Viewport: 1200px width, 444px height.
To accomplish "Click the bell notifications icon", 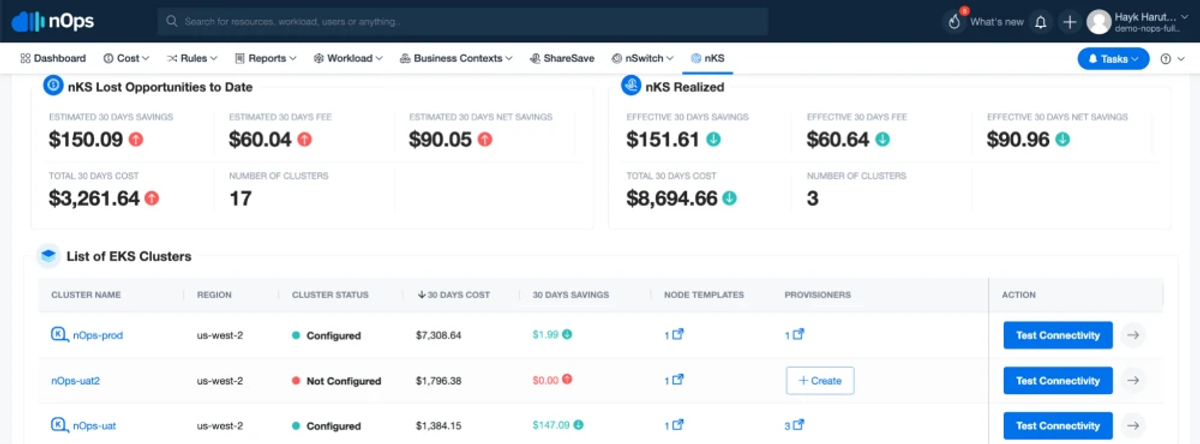I will click(1041, 21).
